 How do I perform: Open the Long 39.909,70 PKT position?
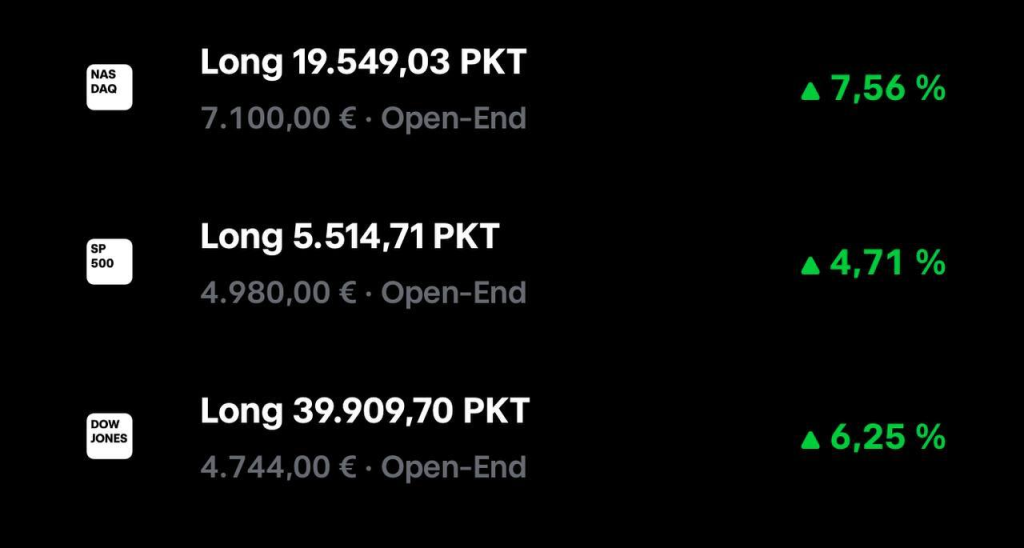(364, 411)
